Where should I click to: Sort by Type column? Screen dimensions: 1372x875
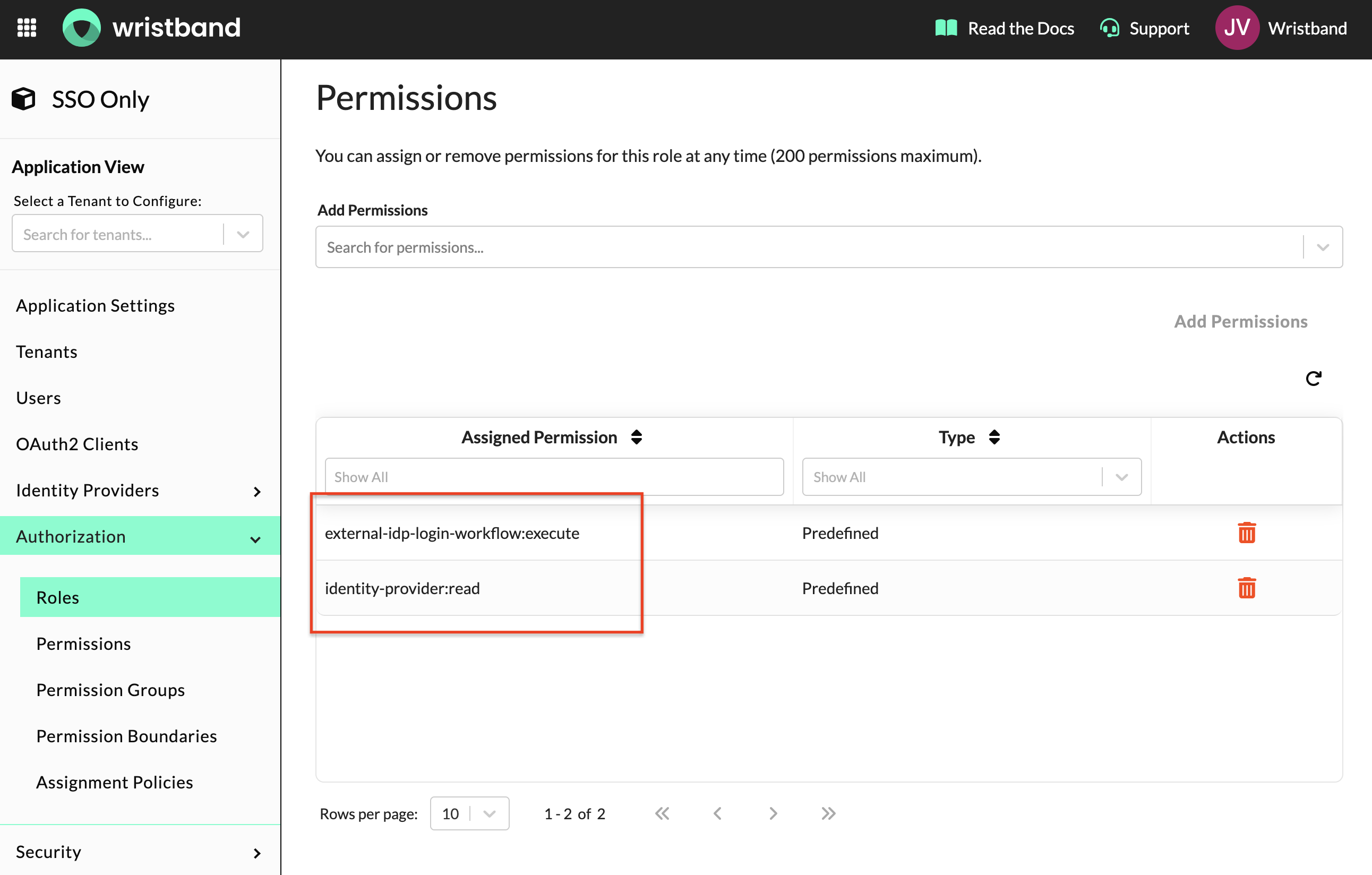click(x=994, y=437)
